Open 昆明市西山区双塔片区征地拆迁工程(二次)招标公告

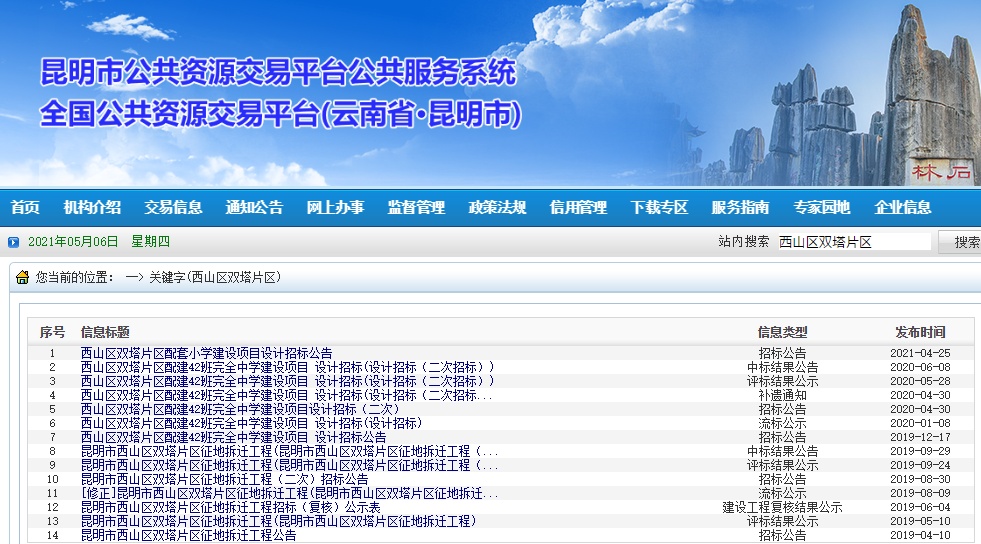point(224,479)
